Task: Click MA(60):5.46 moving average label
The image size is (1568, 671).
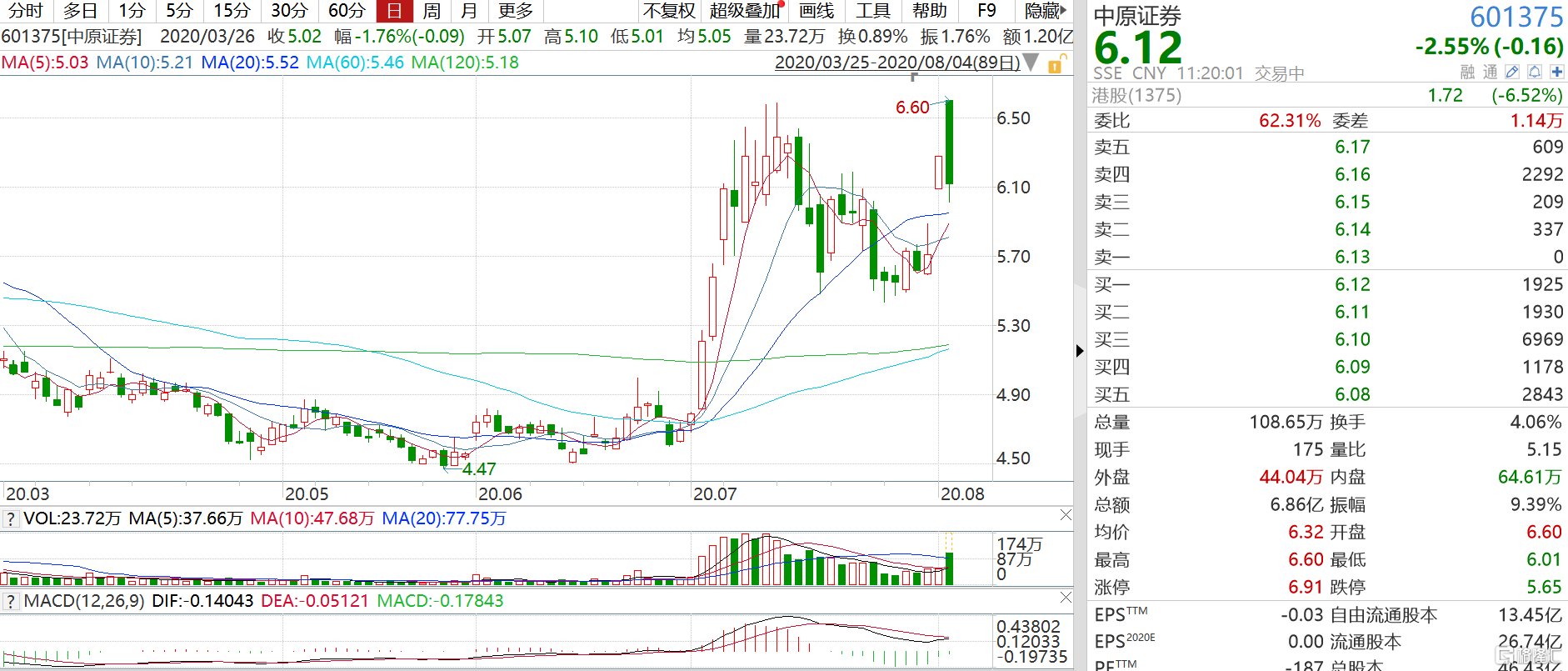Action: [x=355, y=63]
